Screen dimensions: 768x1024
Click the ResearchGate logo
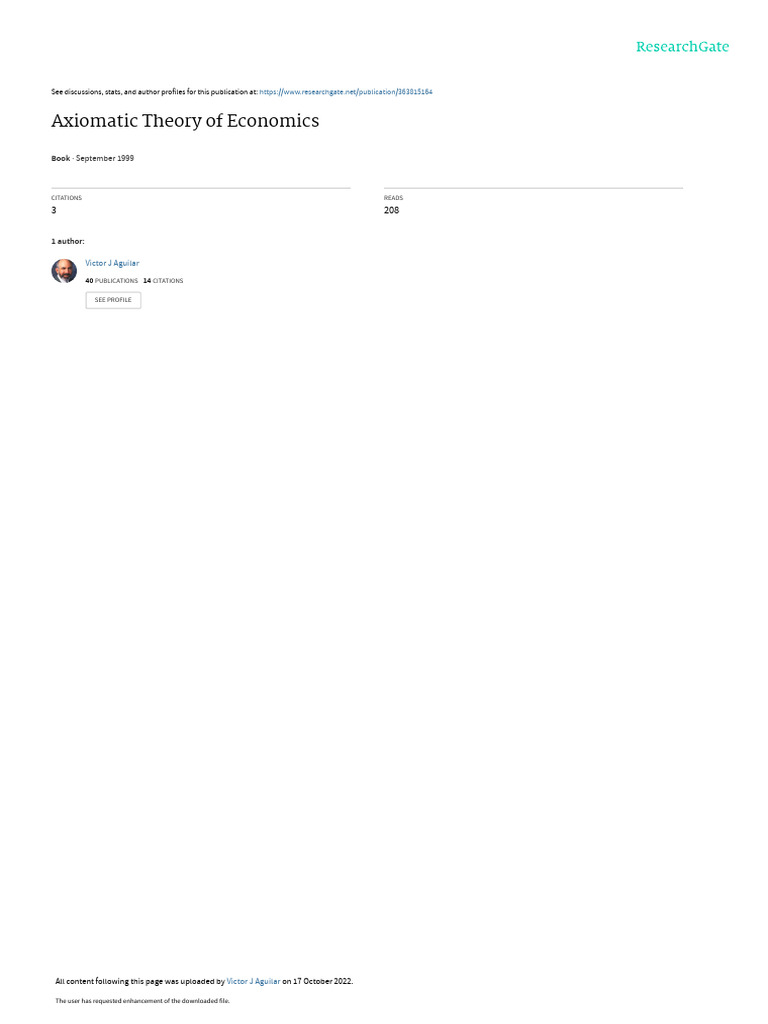682,47
